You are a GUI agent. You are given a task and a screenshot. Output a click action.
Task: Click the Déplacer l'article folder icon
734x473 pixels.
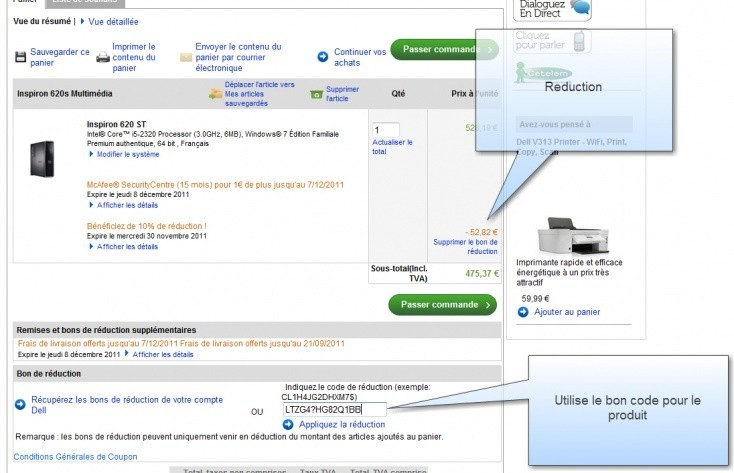[215, 94]
